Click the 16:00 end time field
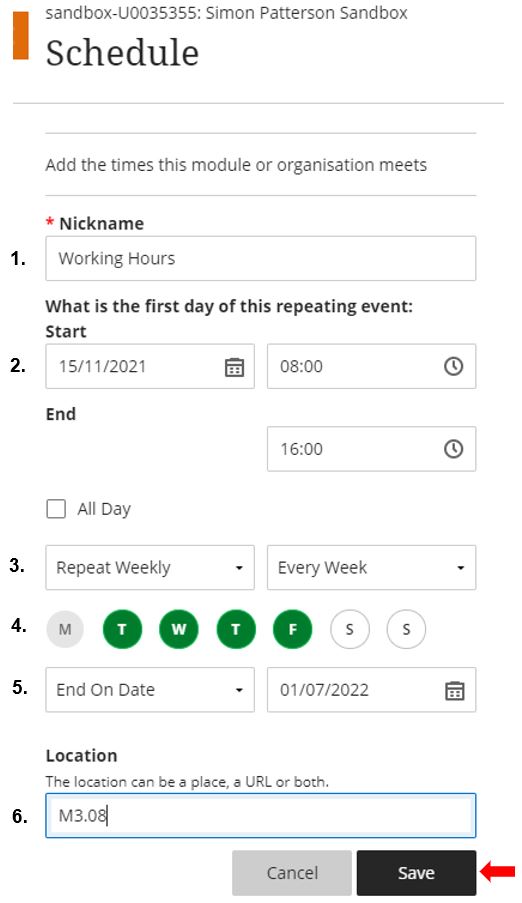 [372, 449]
